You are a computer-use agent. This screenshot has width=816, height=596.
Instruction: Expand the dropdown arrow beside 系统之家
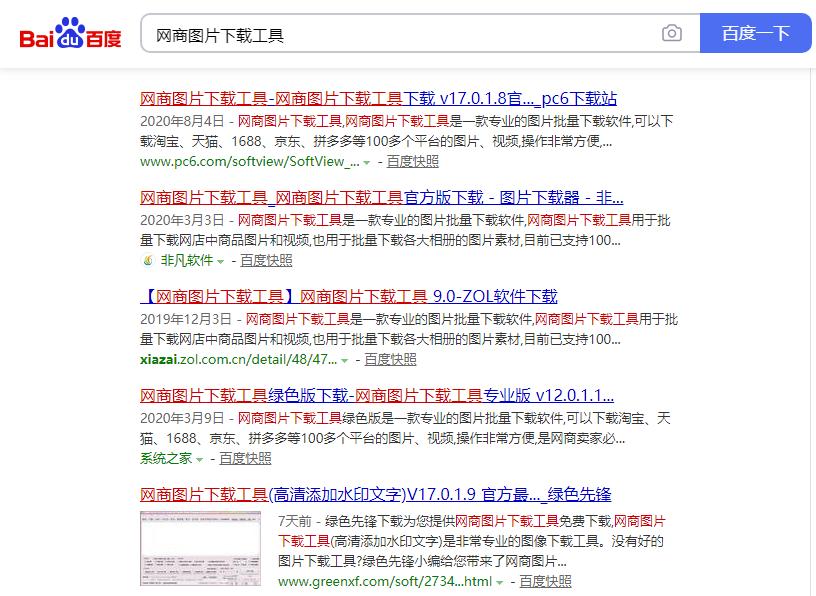click(x=197, y=457)
